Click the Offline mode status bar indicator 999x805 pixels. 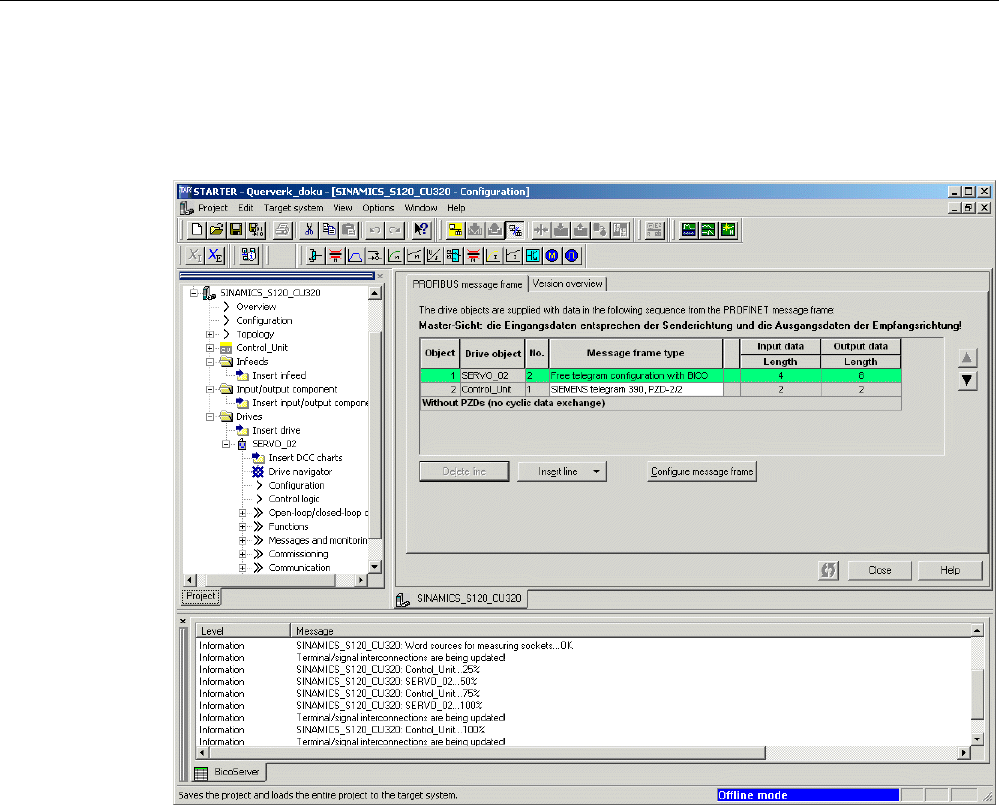[808, 795]
